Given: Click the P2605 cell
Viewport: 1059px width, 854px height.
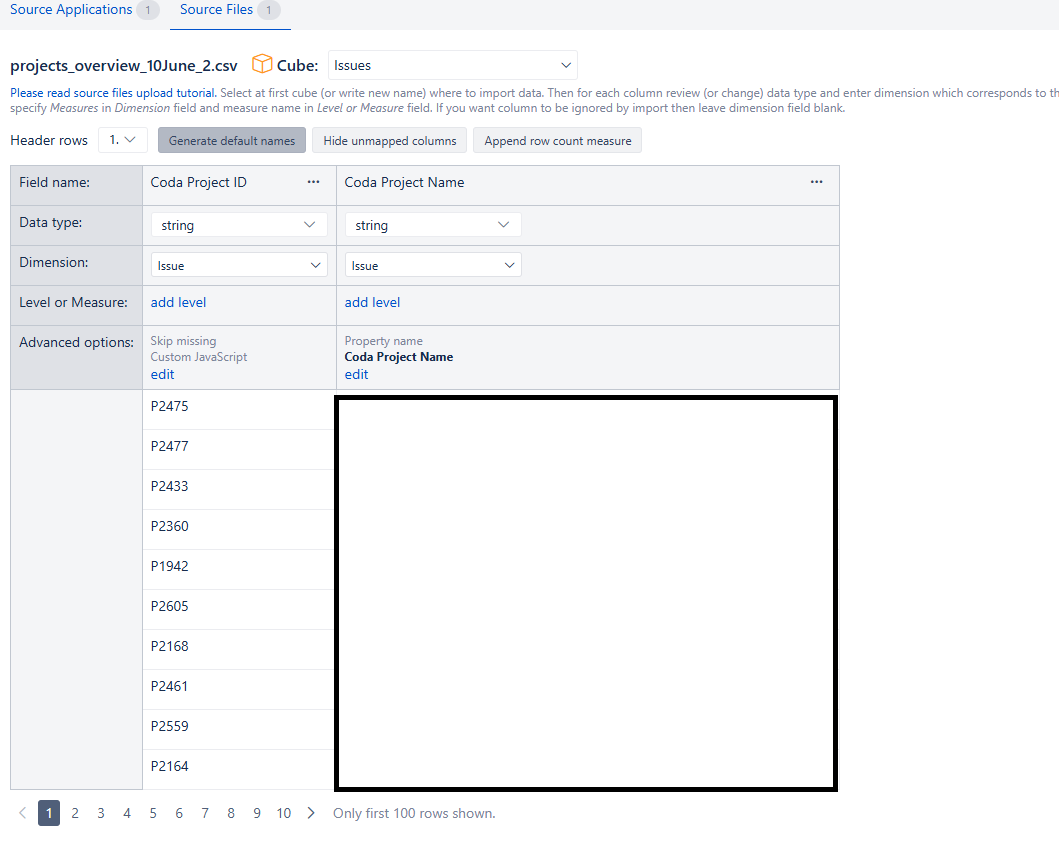Looking at the screenshot, I should pos(239,609).
